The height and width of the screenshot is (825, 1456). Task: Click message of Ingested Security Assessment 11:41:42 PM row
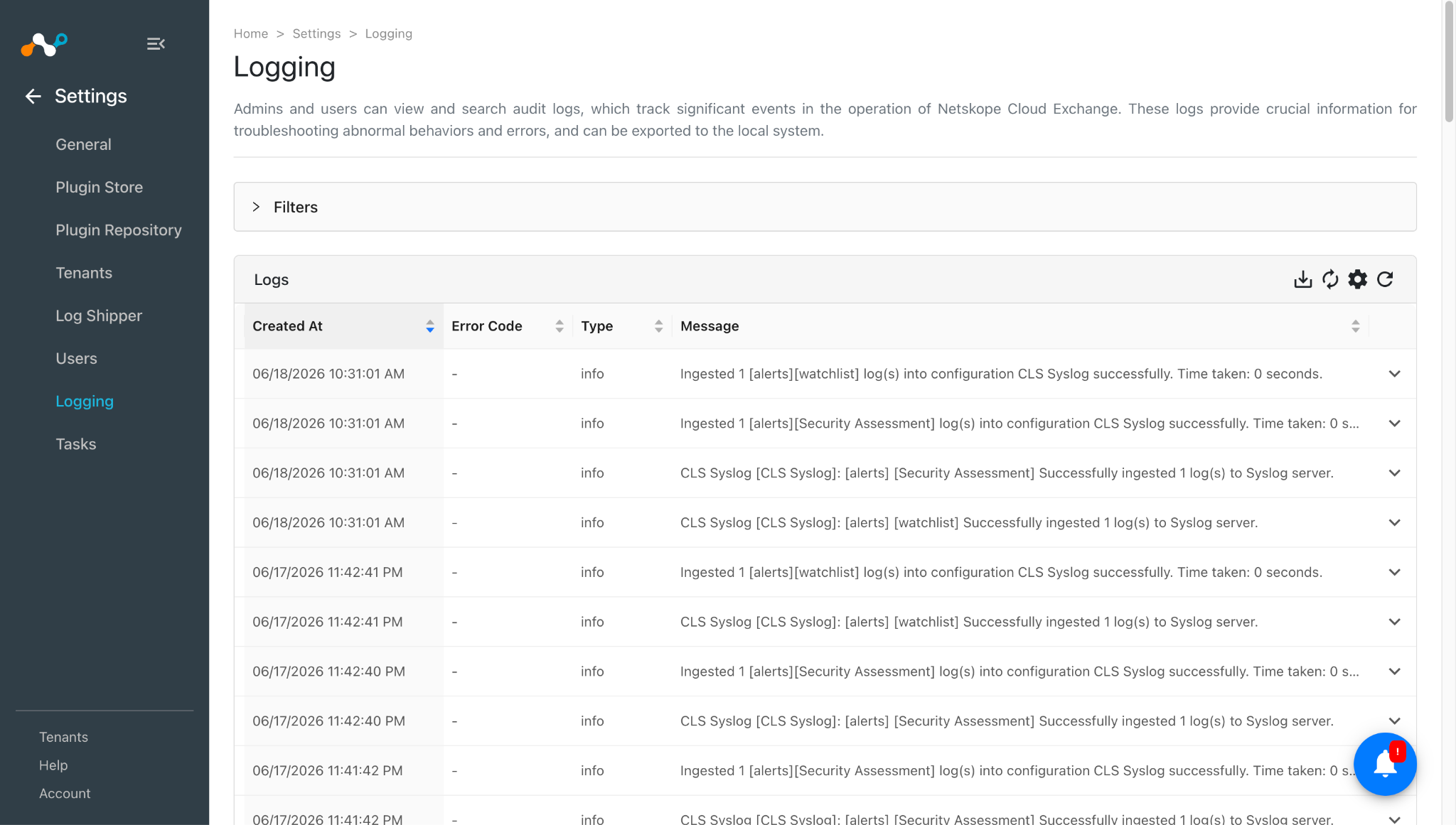[1019, 770]
